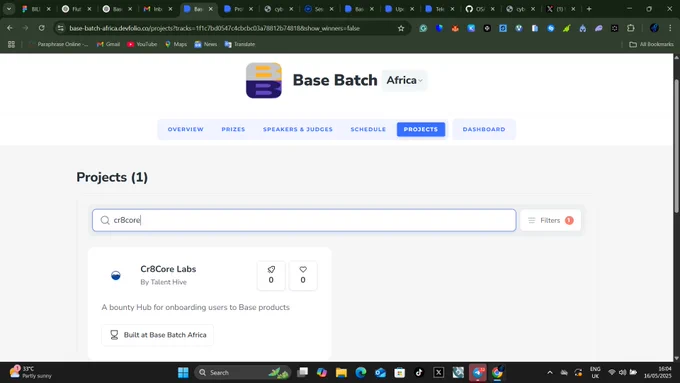Open the Chrome profile avatar
This screenshot has height=383, width=680.
[x=654, y=28]
